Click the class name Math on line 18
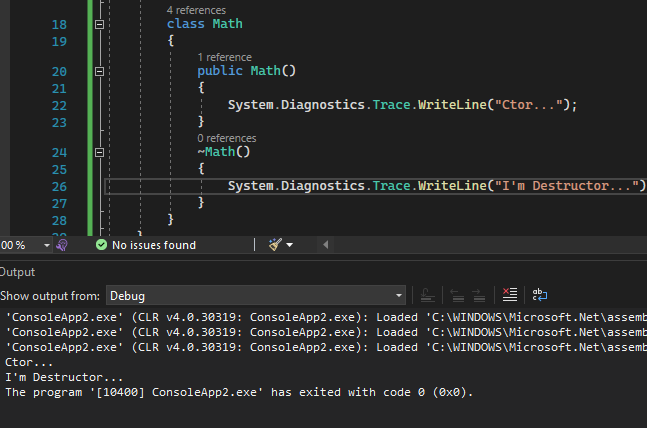647x428 pixels. coord(227,24)
